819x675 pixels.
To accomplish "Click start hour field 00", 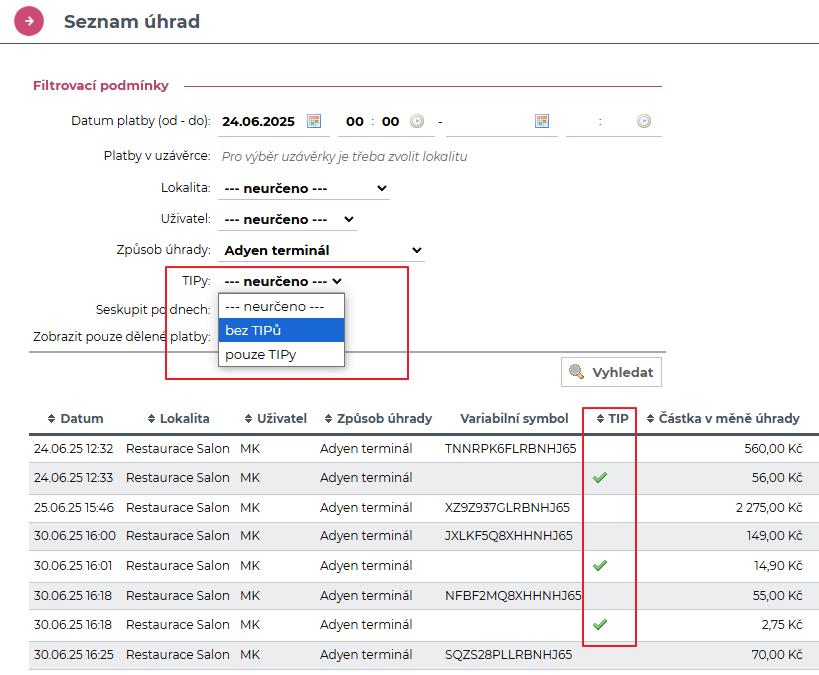I will click(x=355, y=122).
